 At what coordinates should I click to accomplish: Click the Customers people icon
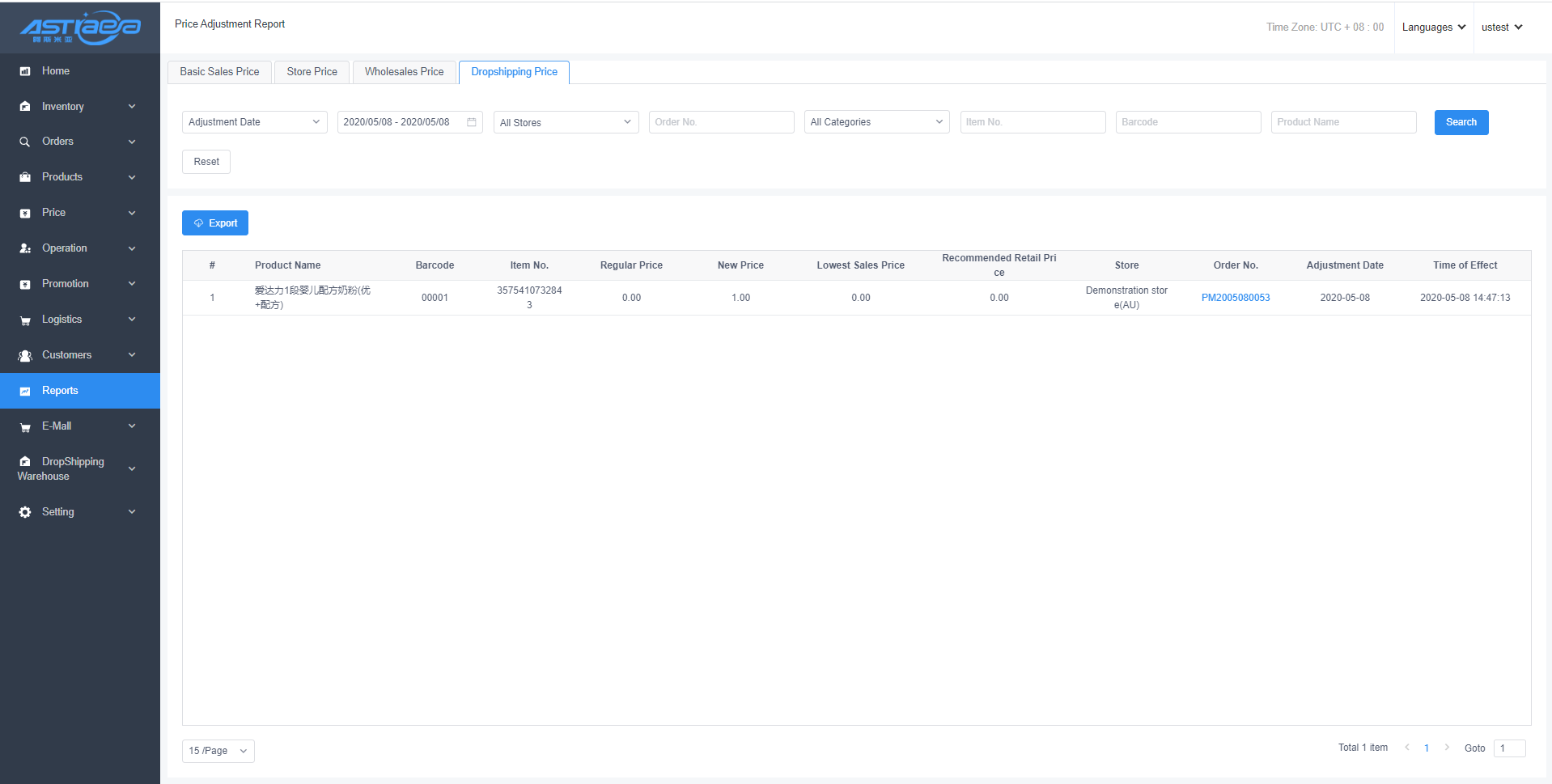(x=25, y=356)
